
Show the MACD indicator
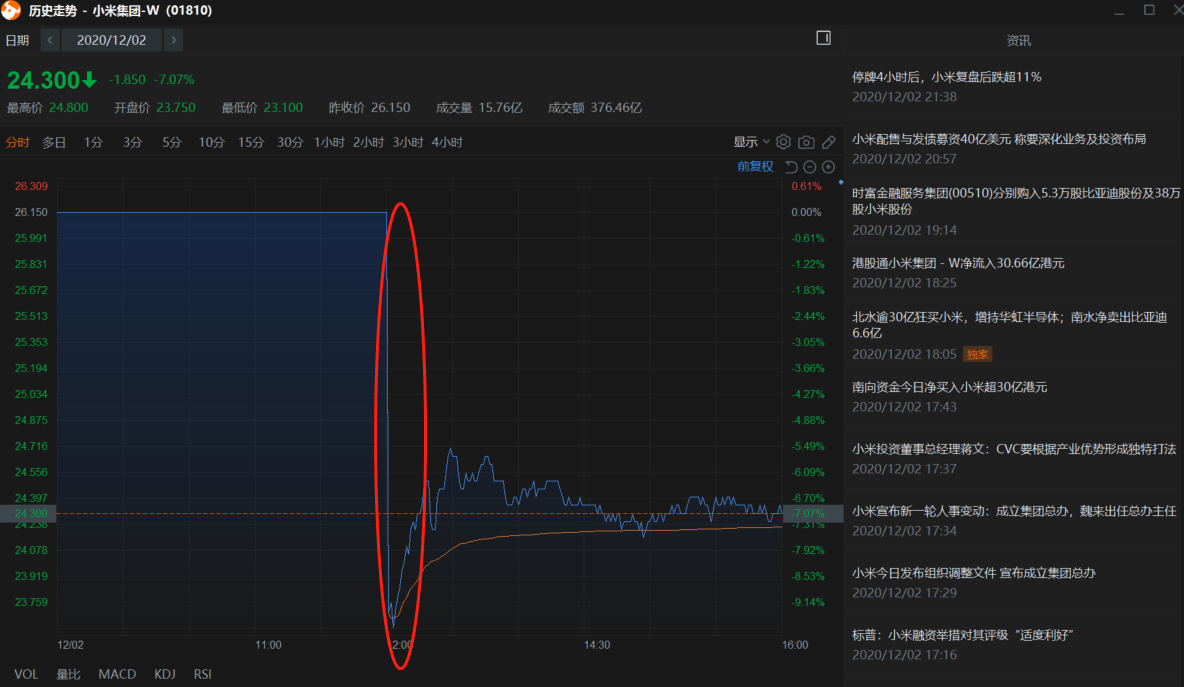[x=117, y=674]
